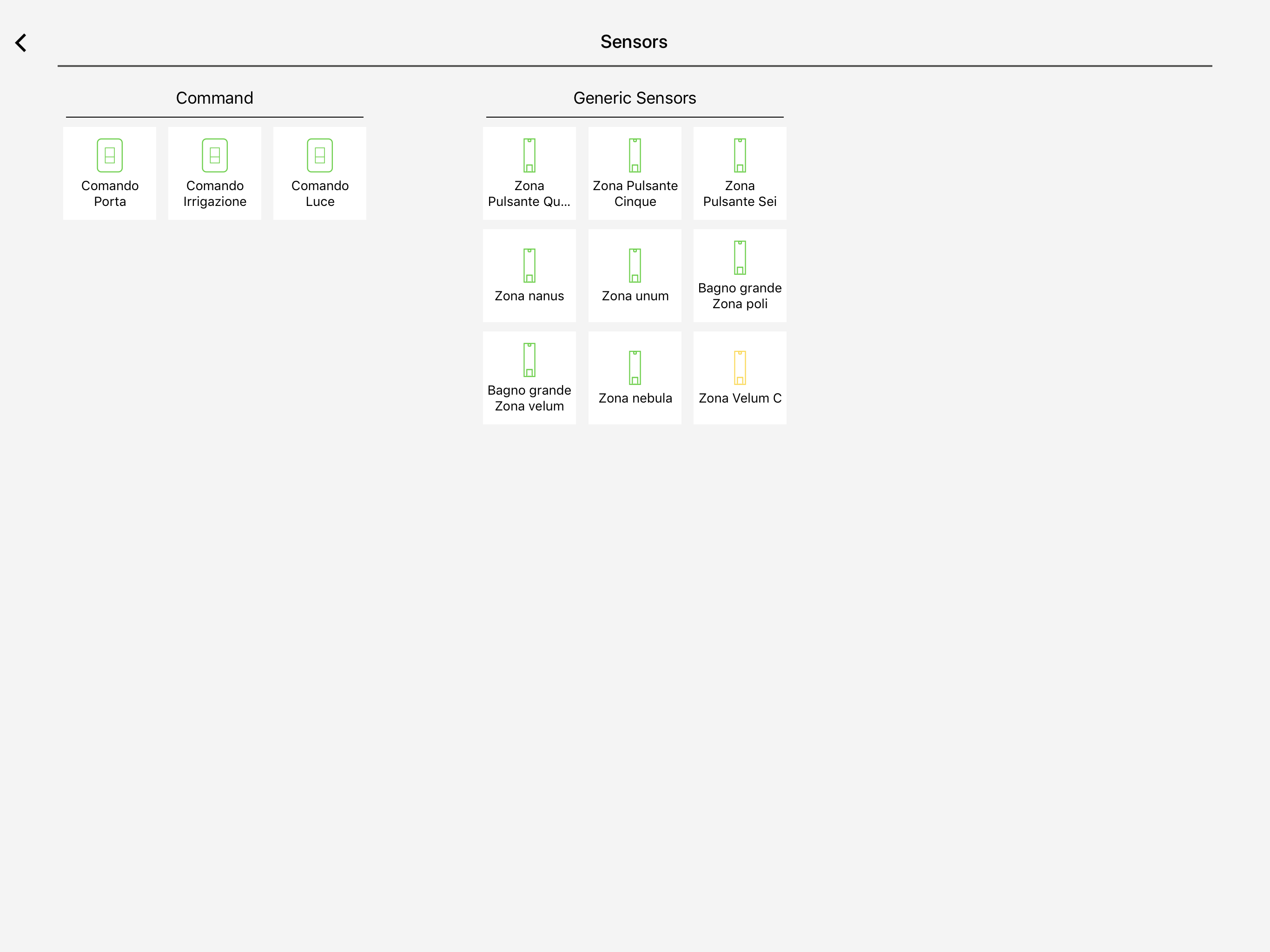Click the Zona Pulsante Sei label
Screen dimensions: 1270x952
(740, 193)
